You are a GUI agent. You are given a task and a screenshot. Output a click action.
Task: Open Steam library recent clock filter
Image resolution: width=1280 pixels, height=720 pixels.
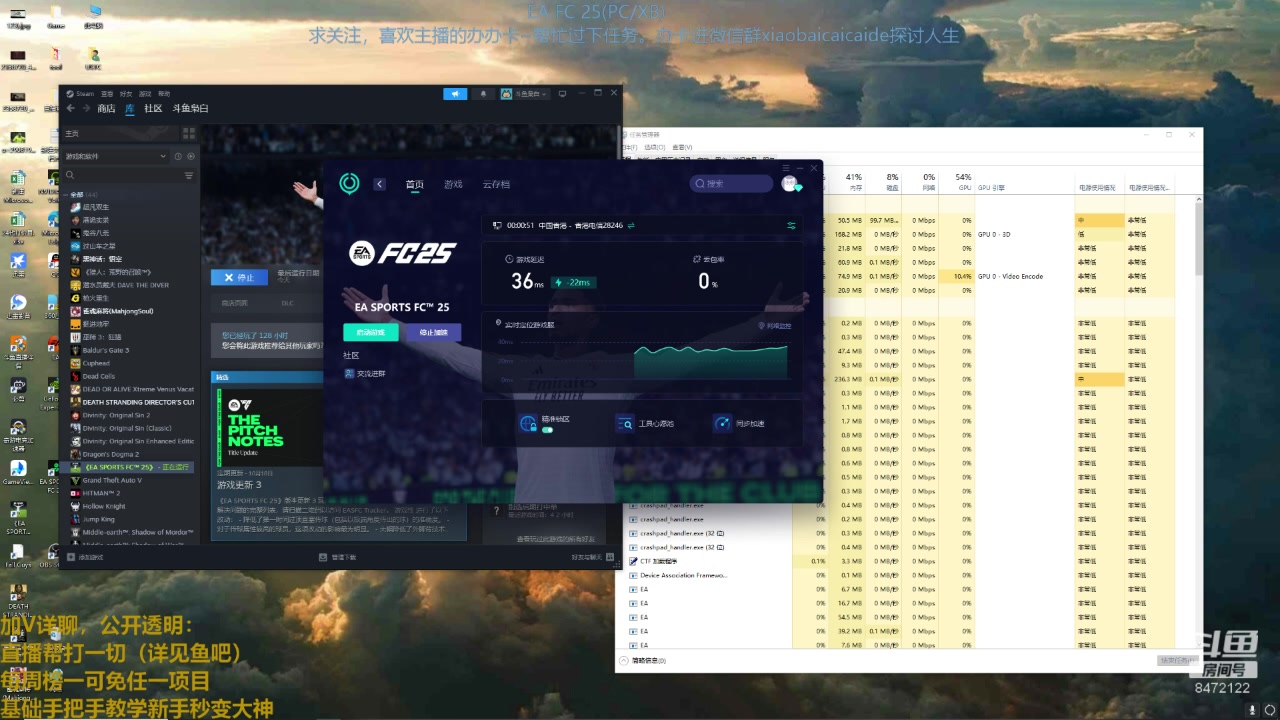tap(178, 156)
